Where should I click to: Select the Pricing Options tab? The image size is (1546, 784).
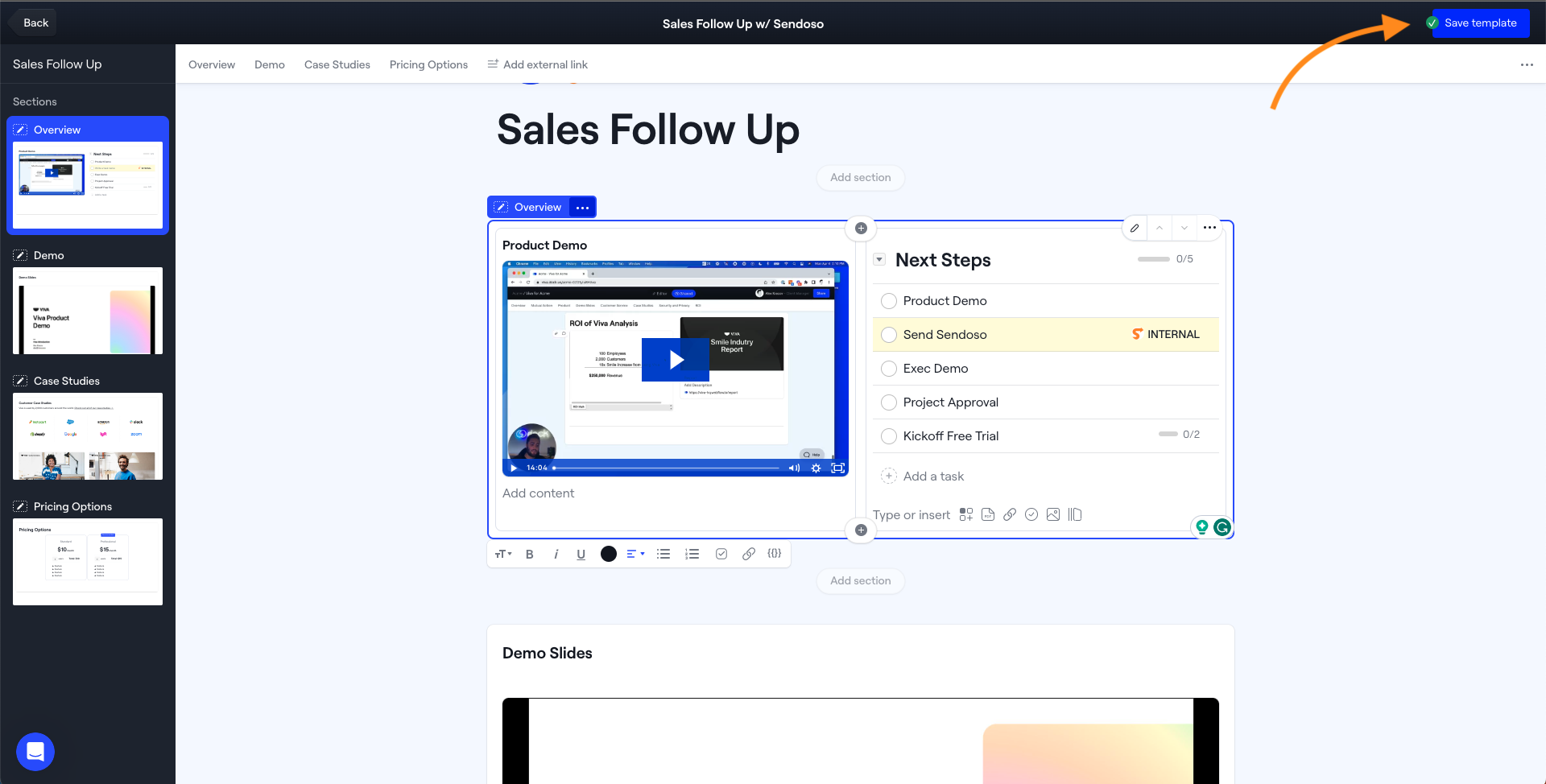428,64
